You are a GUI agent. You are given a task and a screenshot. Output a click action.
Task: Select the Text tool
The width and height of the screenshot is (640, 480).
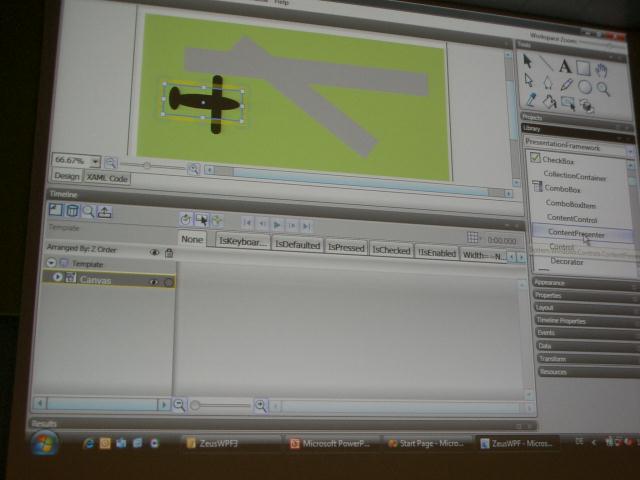pyautogui.click(x=565, y=67)
